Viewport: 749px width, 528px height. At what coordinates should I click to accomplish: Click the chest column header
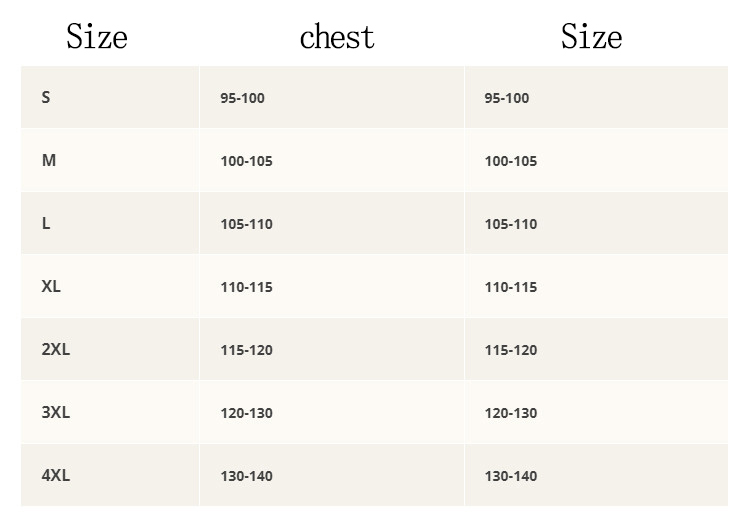(337, 37)
